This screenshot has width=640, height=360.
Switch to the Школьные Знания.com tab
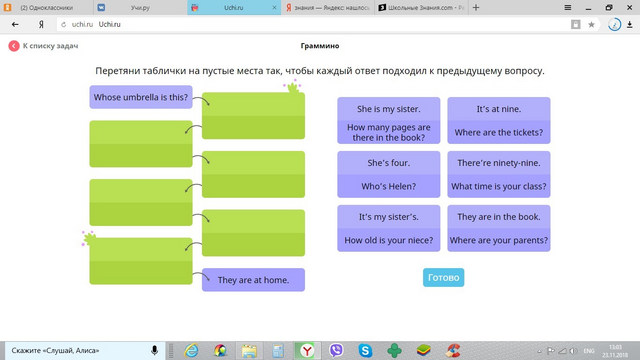tap(421, 7)
